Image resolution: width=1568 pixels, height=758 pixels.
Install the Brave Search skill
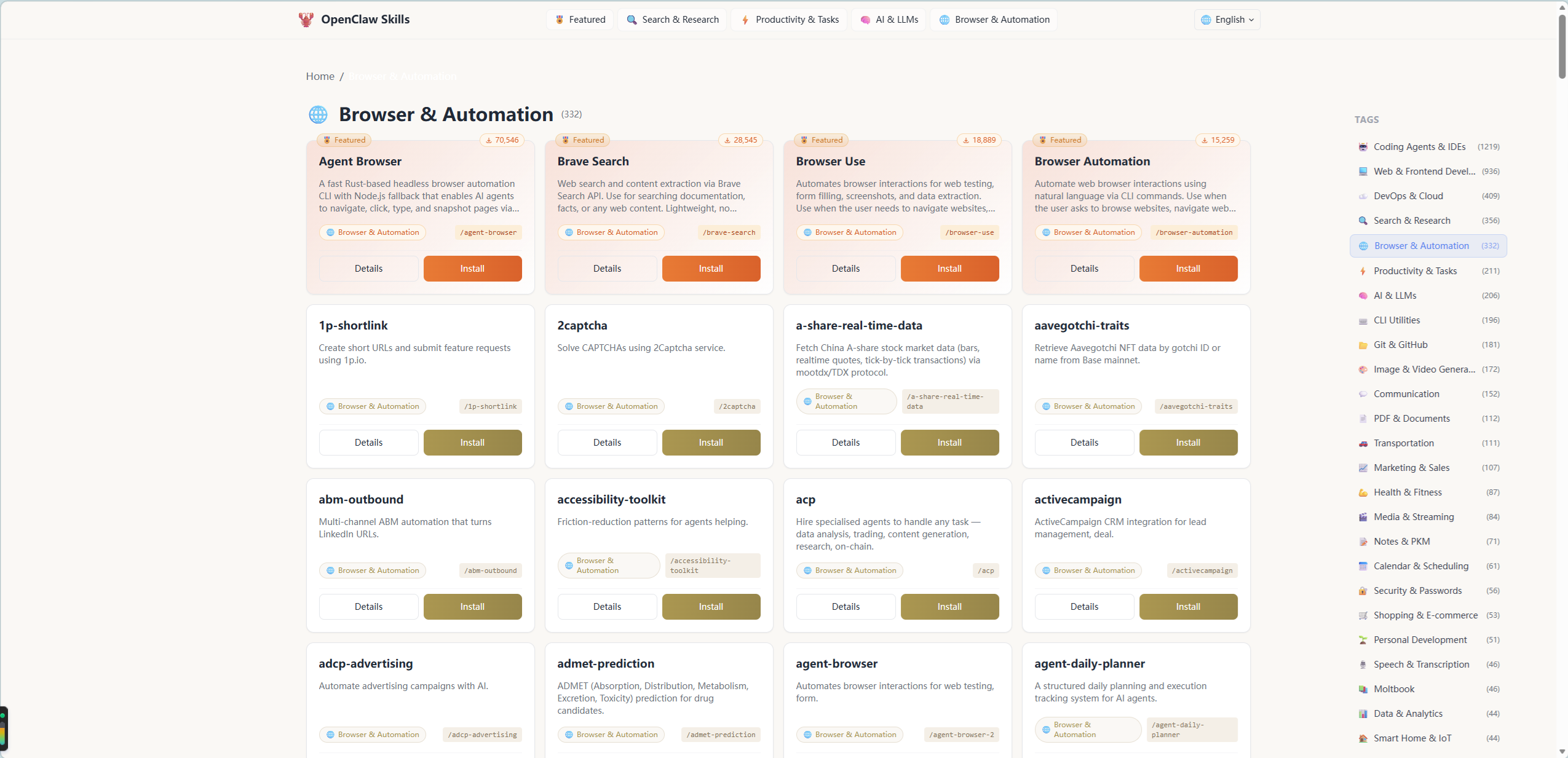[711, 269]
